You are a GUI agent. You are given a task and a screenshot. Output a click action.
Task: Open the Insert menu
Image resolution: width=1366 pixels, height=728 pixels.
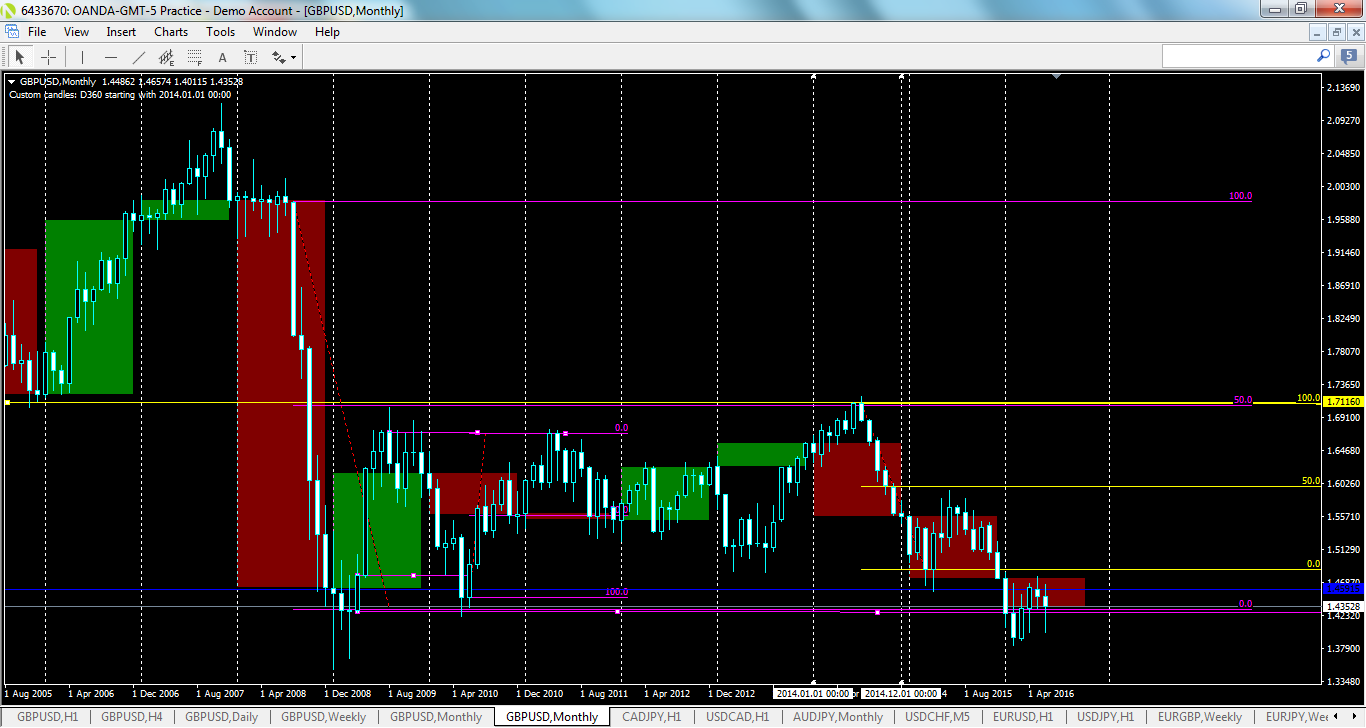coord(120,31)
